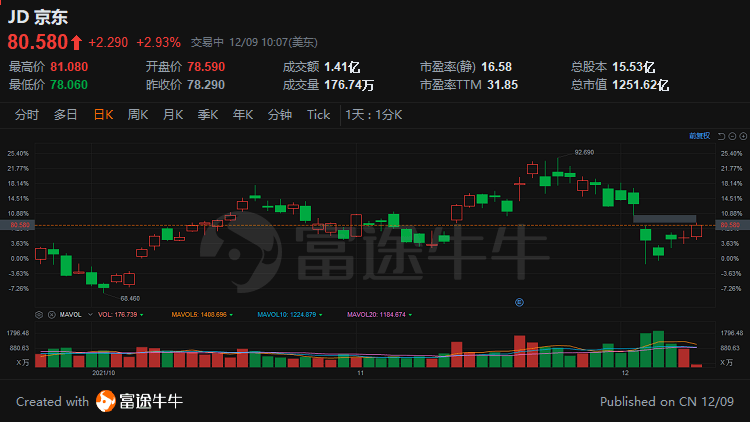Image resolution: width=750 pixels, height=422 pixels.
Task: Open the MAVOL20 line dropdown
Action: pyautogui.click(x=410, y=314)
